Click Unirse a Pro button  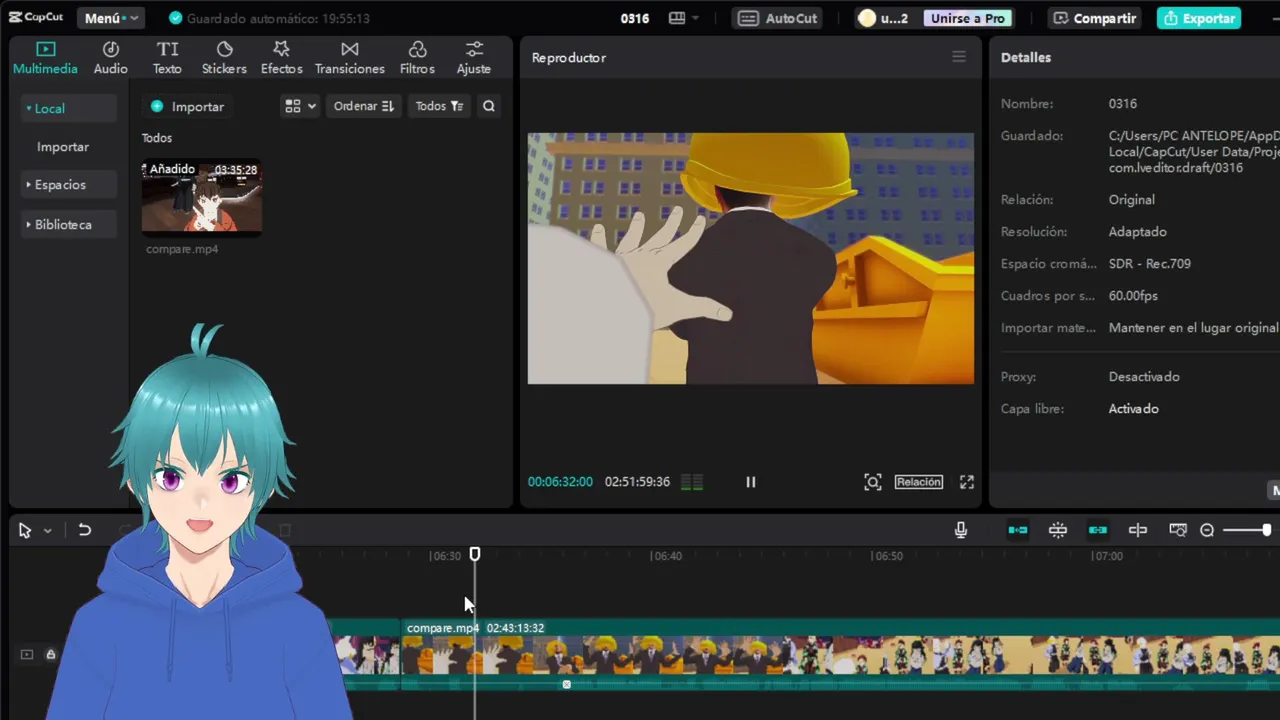pos(967,18)
